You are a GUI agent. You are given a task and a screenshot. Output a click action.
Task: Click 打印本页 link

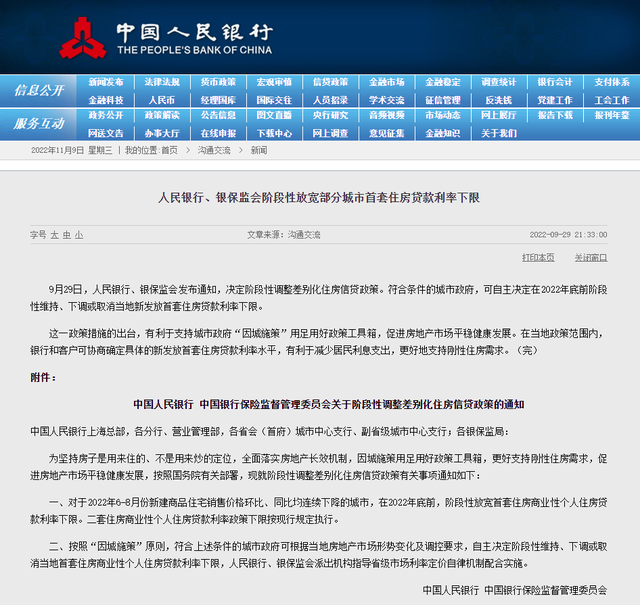coord(538,258)
